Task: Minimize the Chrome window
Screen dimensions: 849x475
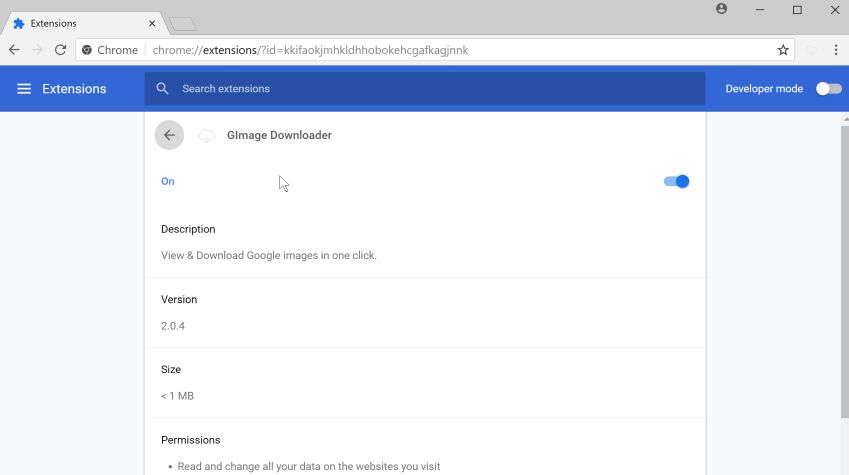Action: 760,10
